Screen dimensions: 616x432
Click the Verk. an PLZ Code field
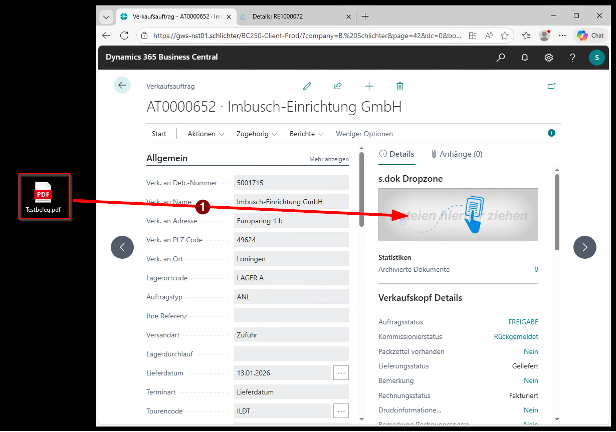pyautogui.click(x=291, y=240)
